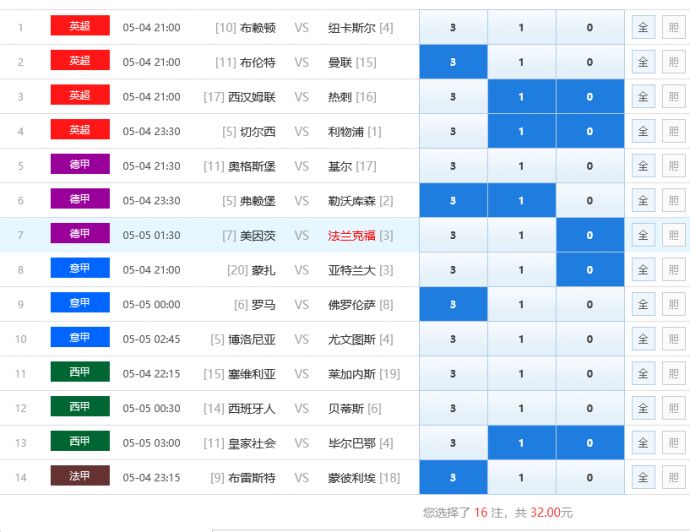Click 胆 button for 西汉姆联 vs 热刺
Viewport: 690px width, 532px height.
[673, 97]
